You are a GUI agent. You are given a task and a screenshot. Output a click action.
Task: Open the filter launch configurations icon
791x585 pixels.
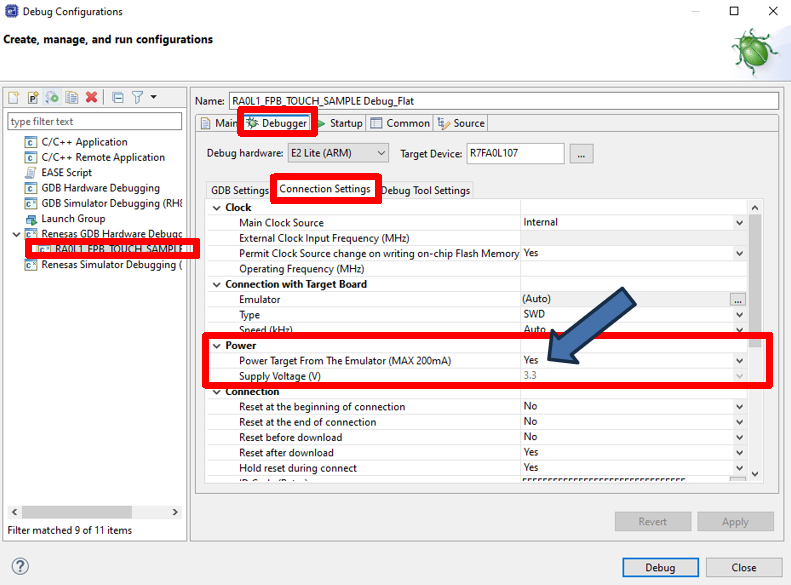click(138, 97)
